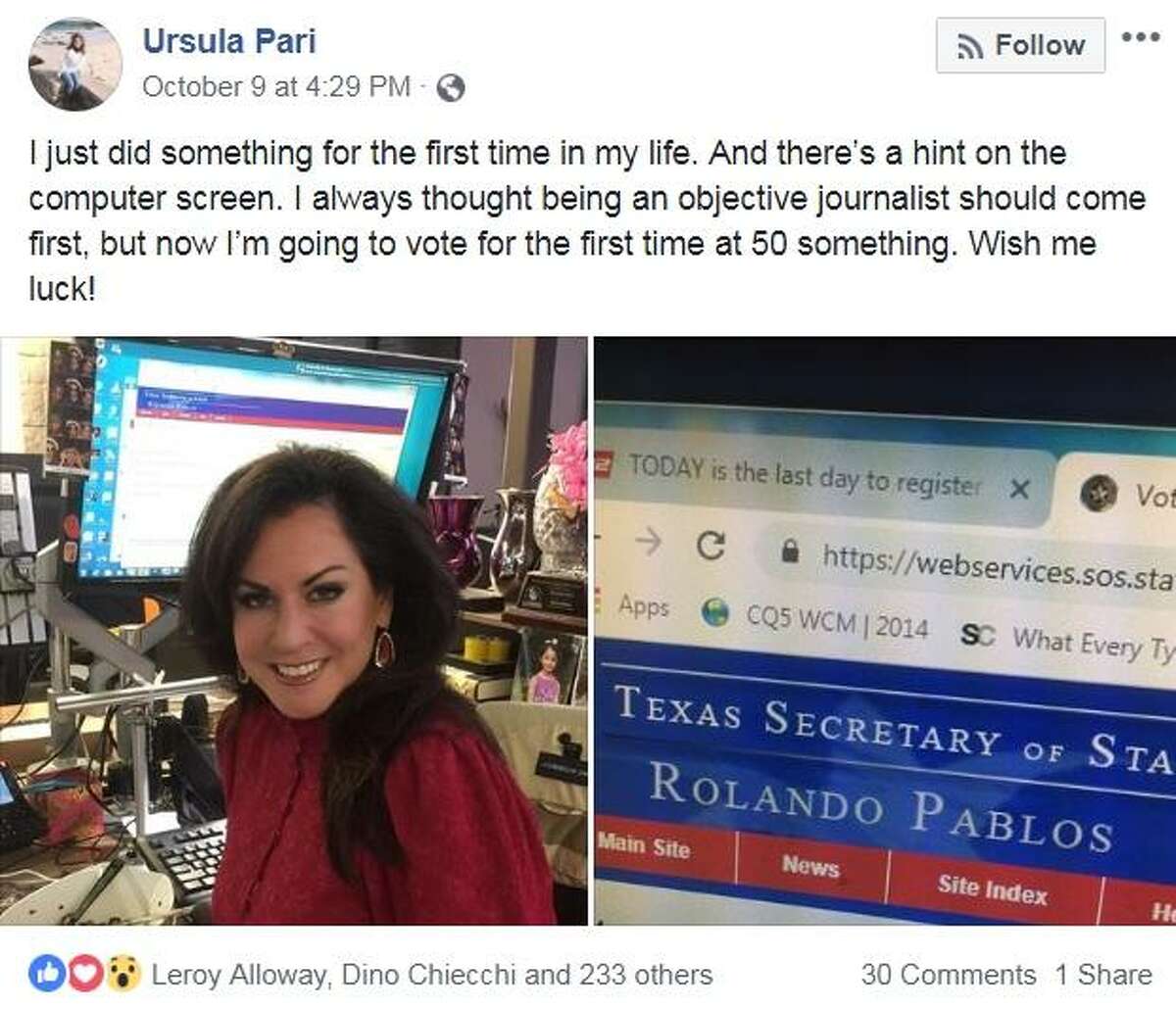Screen dimensions: 1176x1009
Task: View the 1 Share details
Action: point(1103,975)
